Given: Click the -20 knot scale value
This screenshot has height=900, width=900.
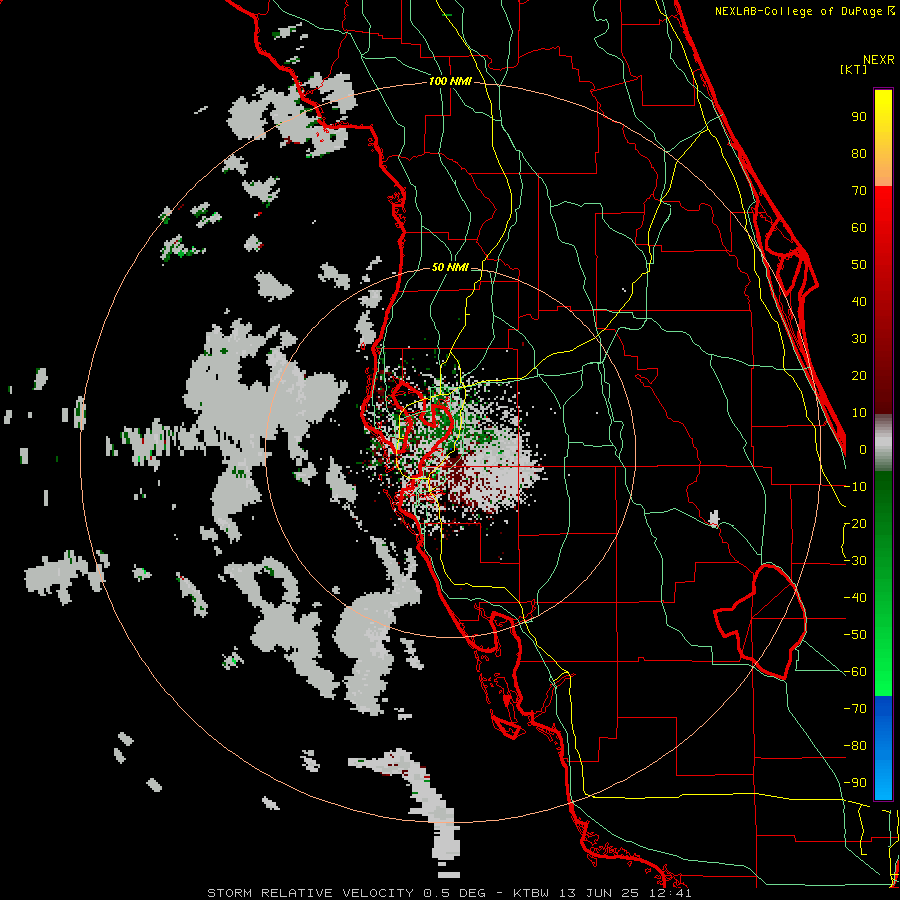Looking at the screenshot, I should pyautogui.click(x=855, y=523).
